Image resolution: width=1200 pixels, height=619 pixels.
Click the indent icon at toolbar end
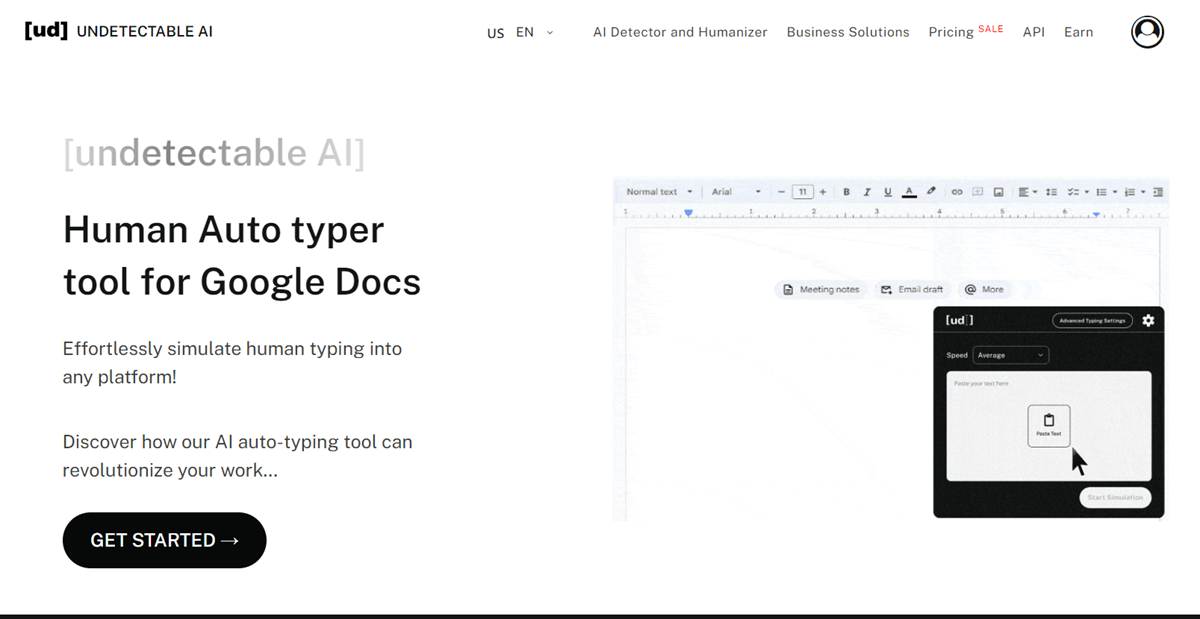[x=1158, y=192]
